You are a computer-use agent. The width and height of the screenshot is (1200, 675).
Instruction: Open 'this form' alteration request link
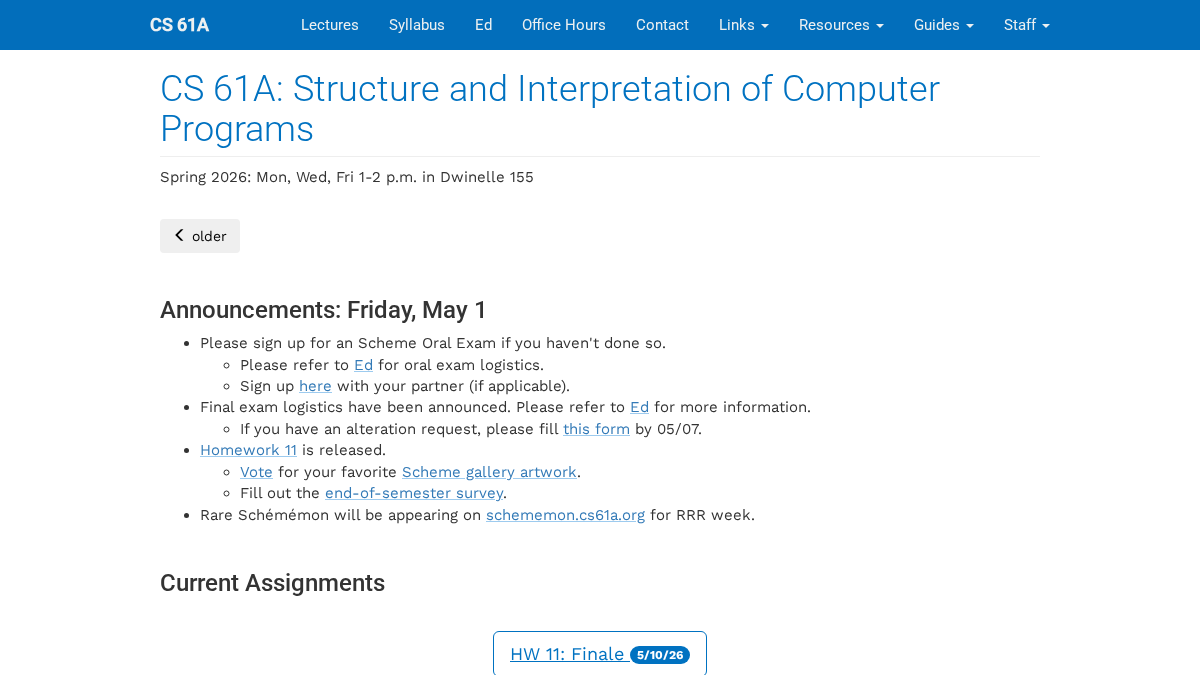point(596,429)
